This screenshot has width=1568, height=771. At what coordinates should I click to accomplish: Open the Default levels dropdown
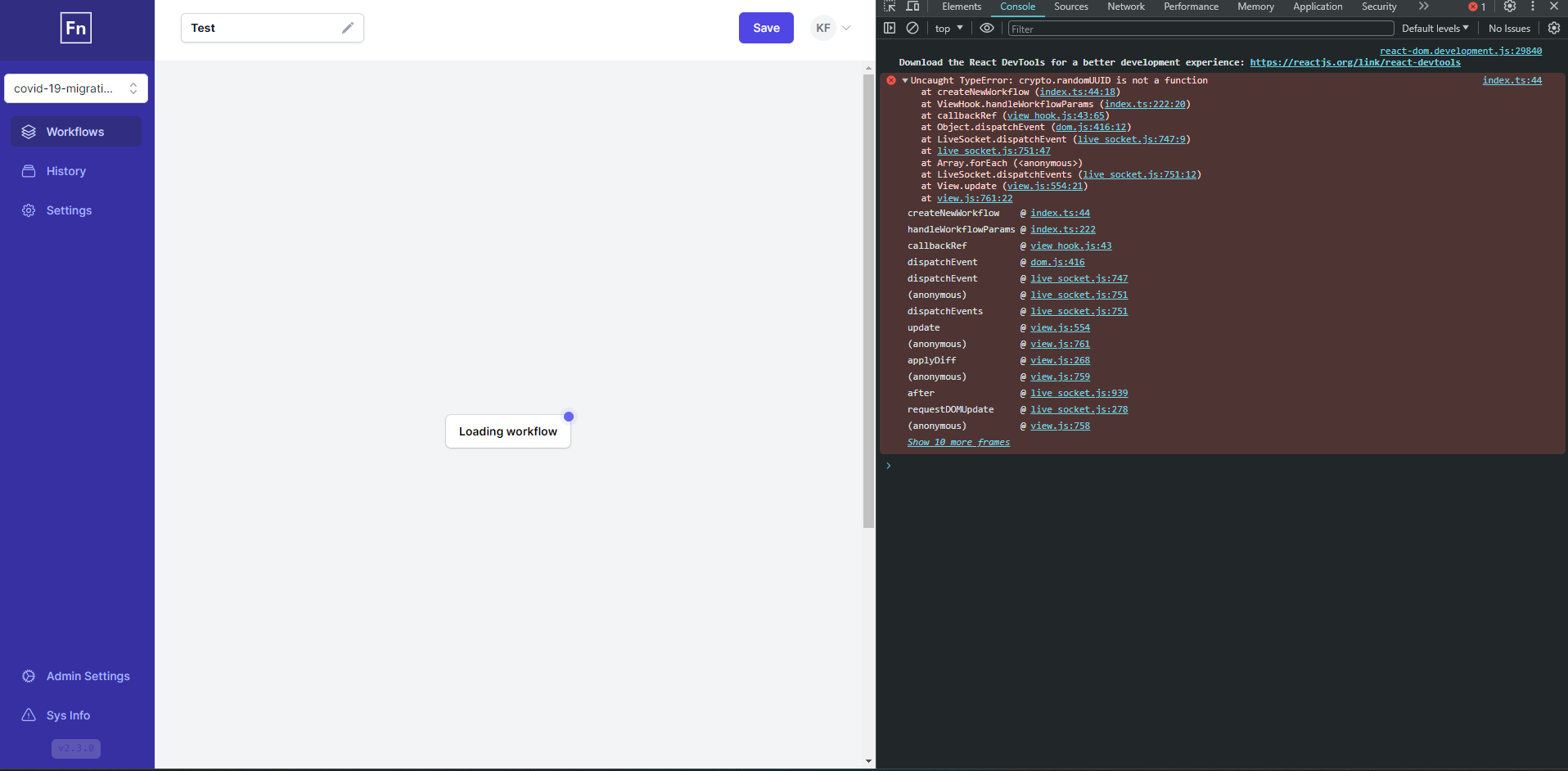pos(1434,28)
